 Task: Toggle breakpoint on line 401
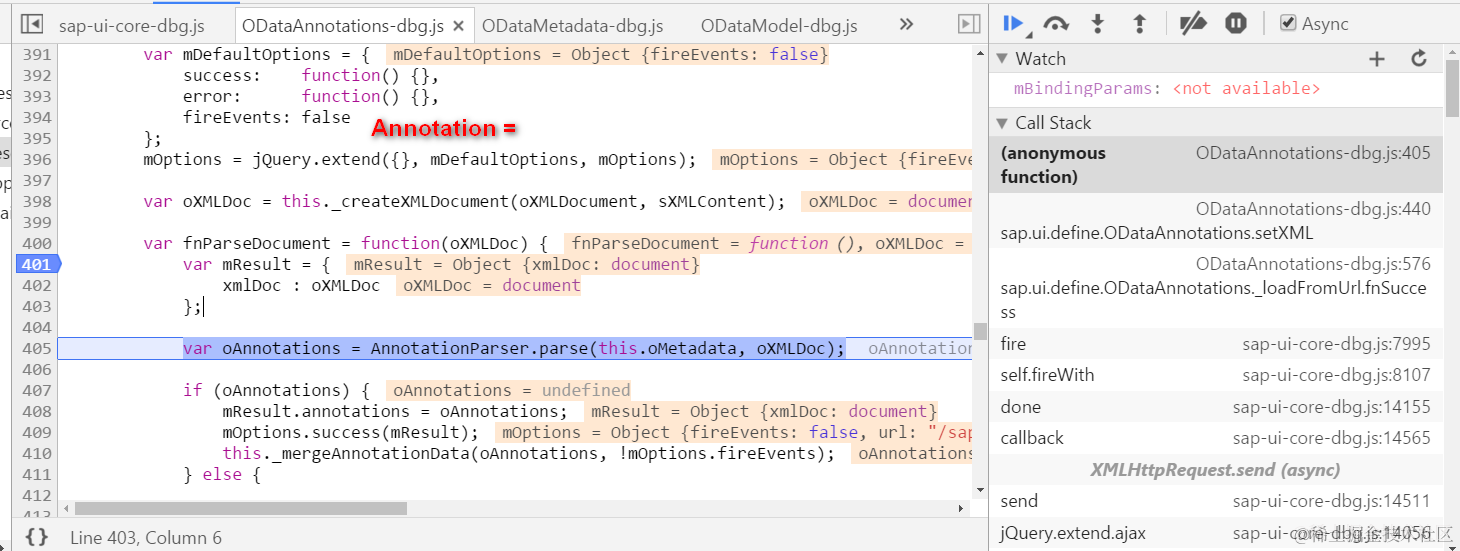pyautogui.click(x=38, y=264)
